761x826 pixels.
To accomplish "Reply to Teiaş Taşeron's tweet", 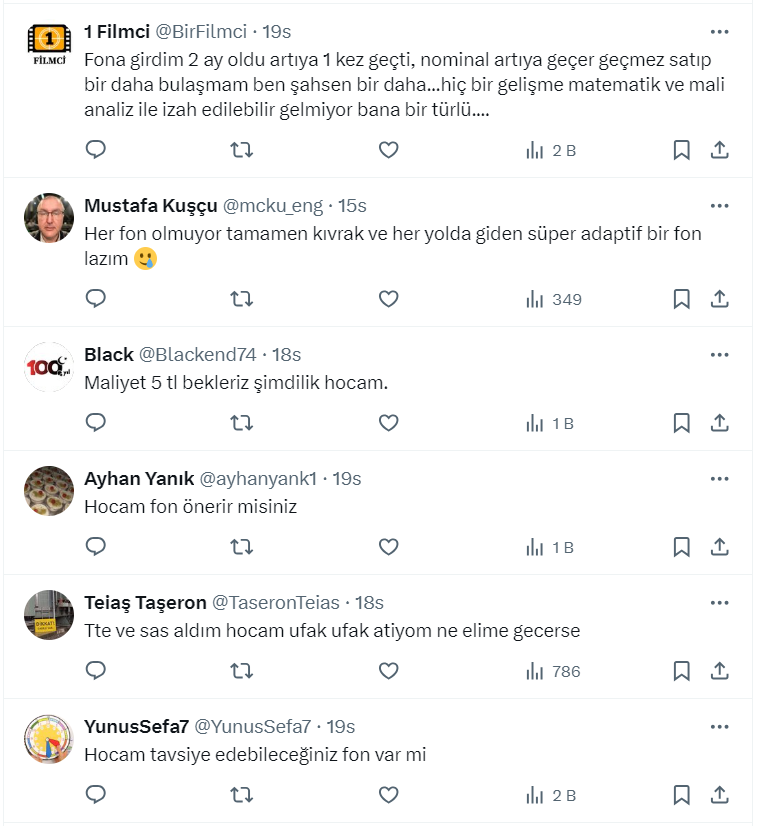I will tap(96, 671).
